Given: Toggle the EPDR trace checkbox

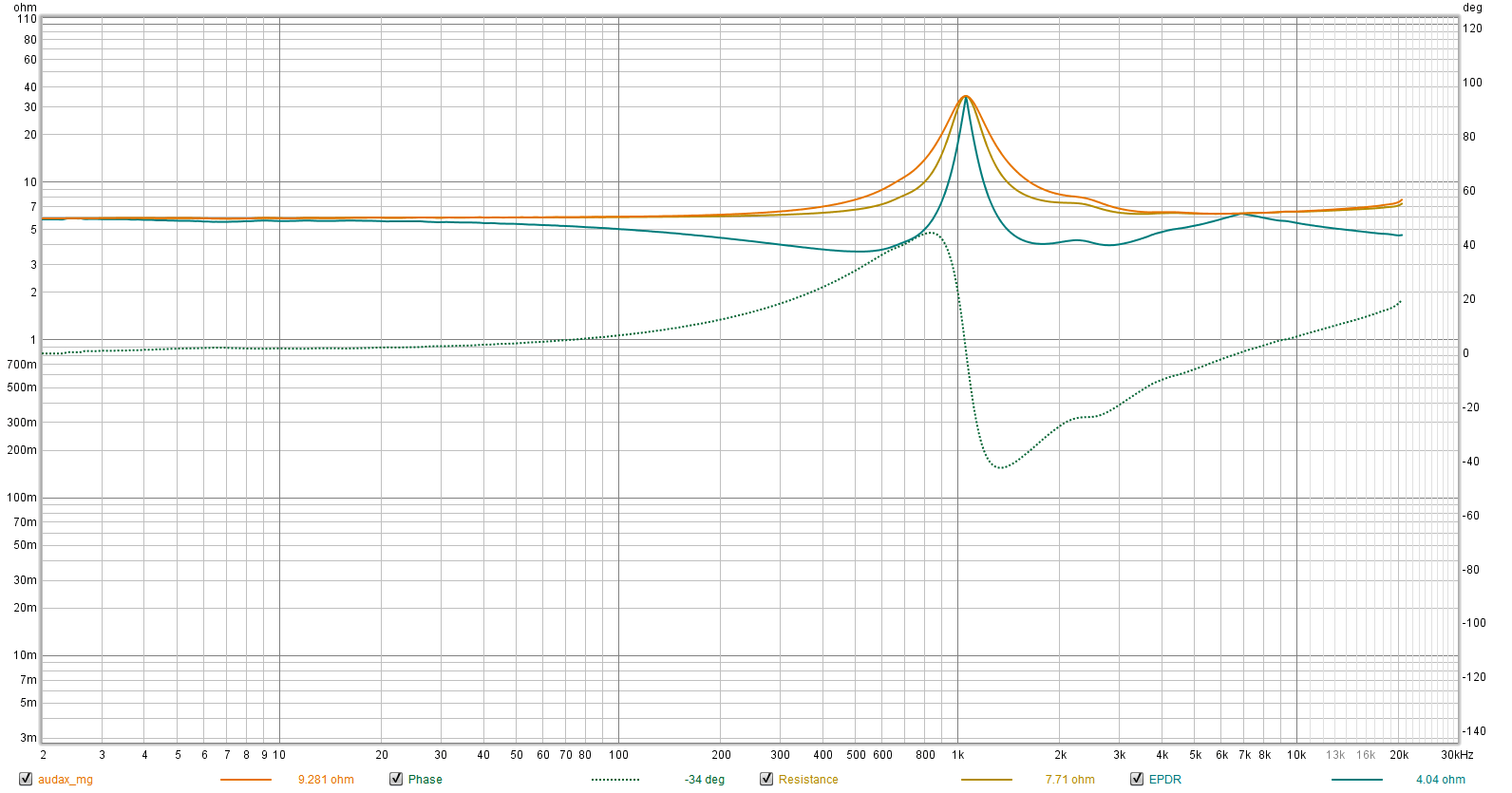Looking at the screenshot, I should (1137, 779).
